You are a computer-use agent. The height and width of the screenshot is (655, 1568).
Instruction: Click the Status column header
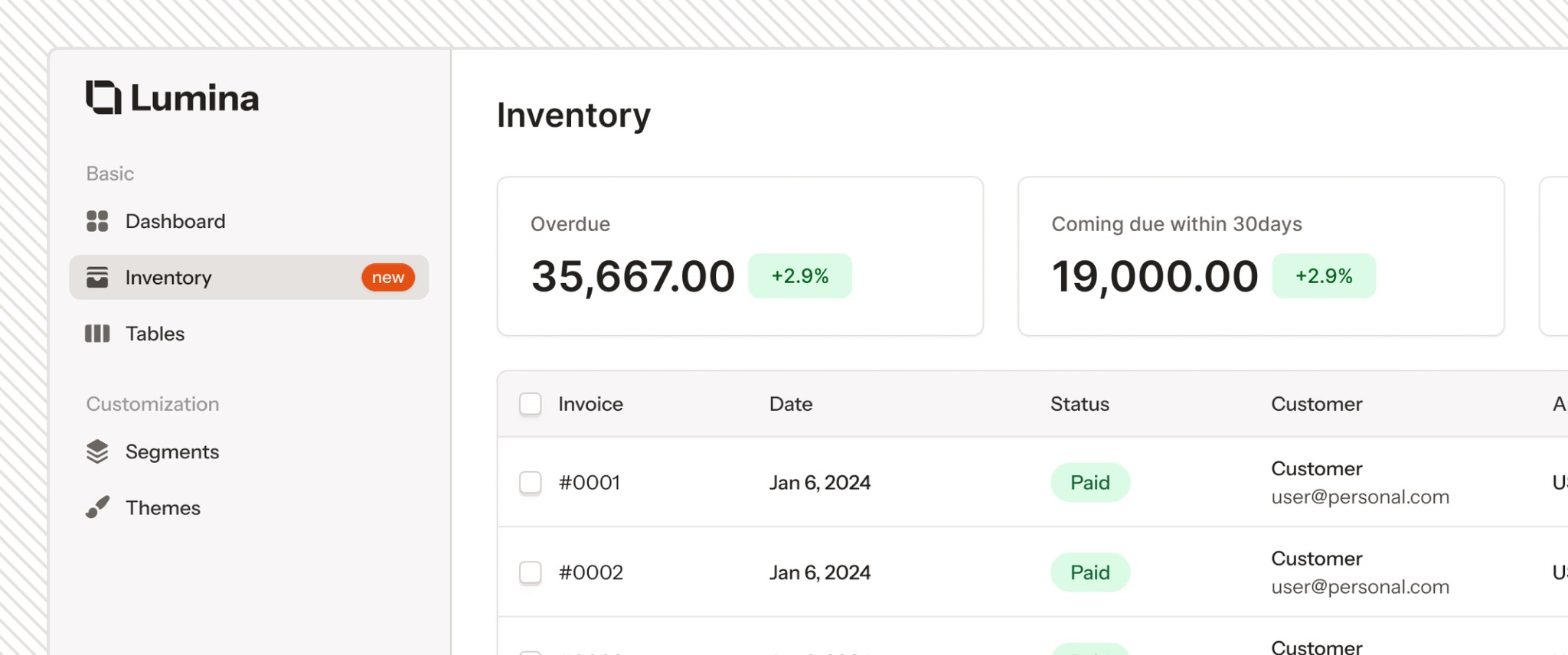click(x=1080, y=404)
